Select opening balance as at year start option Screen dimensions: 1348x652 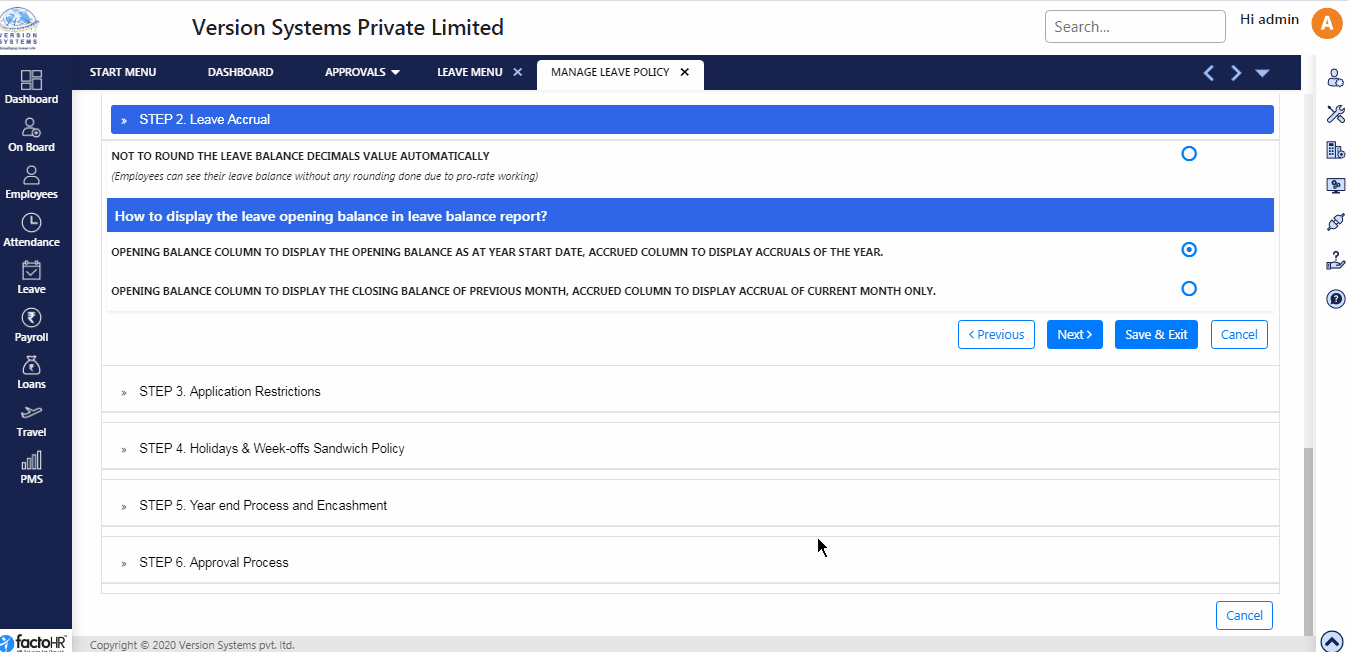[x=1189, y=250]
